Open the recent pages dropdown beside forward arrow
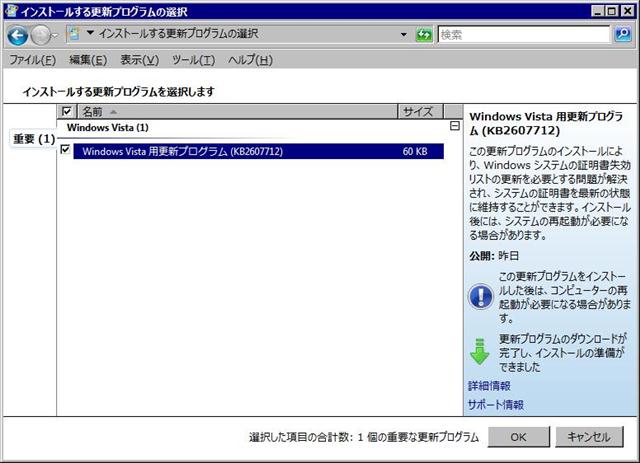640x463 pixels. pos(56,36)
